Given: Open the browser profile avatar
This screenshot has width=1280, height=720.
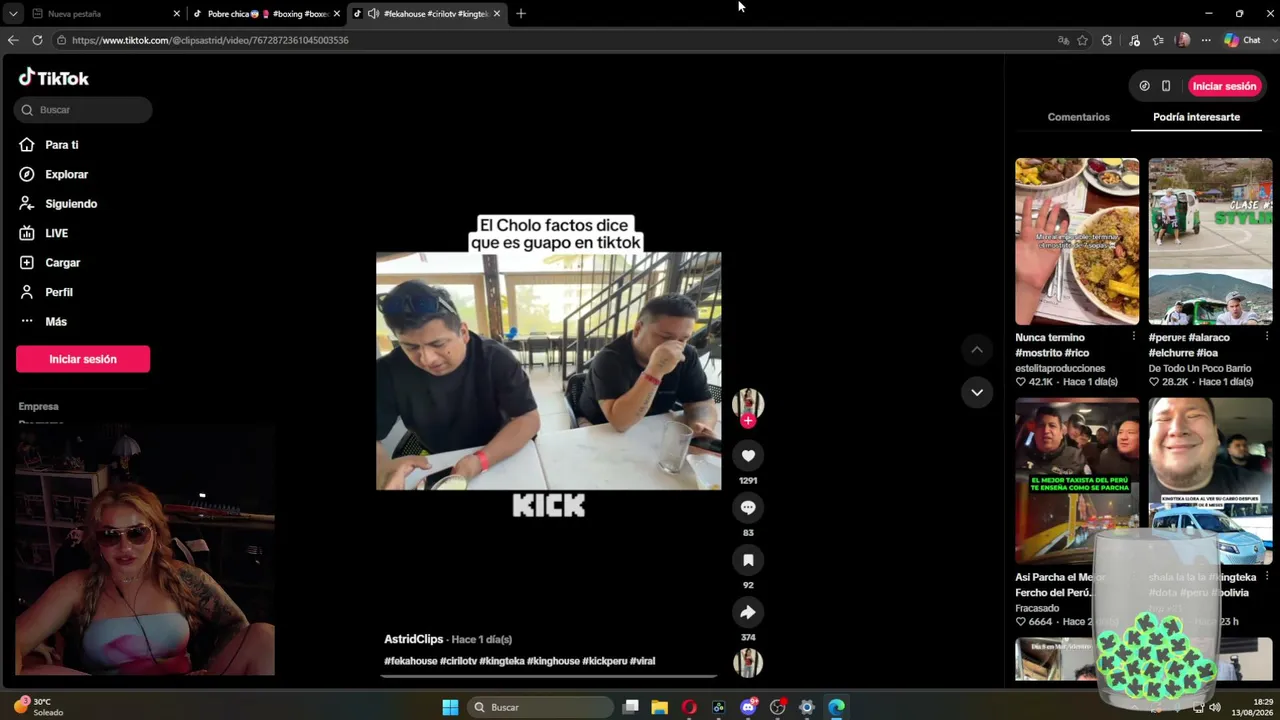Looking at the screenshot, I should [x=1184, y=40].
